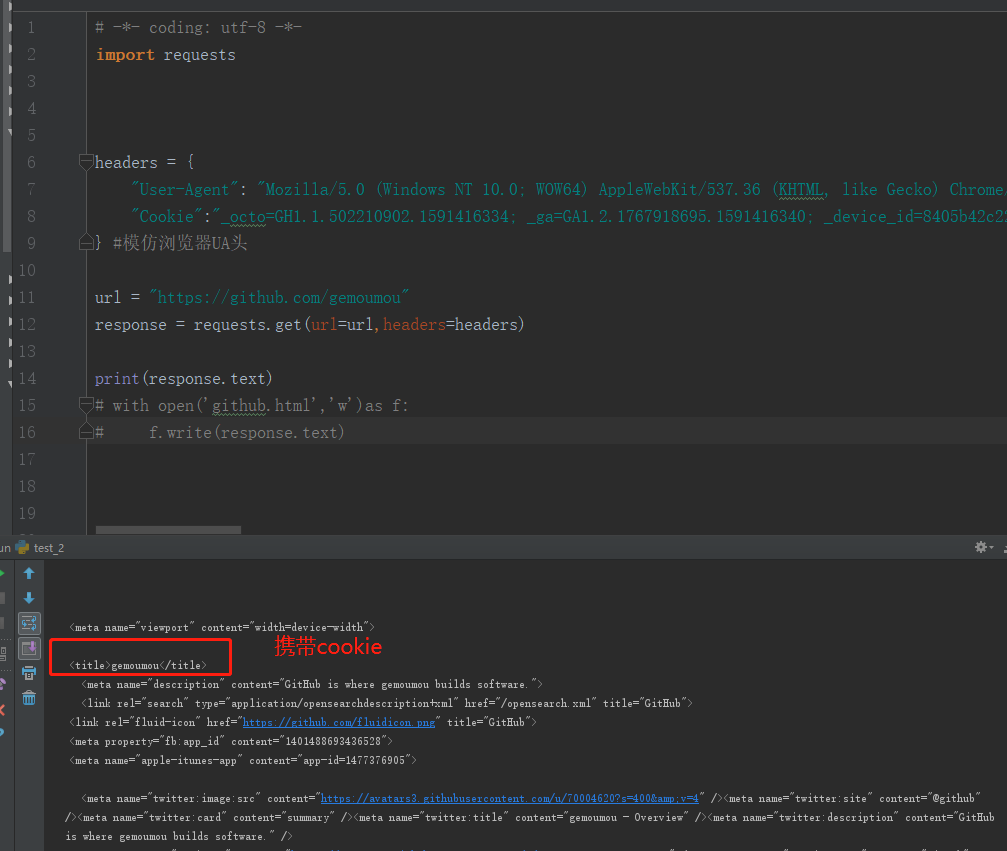The image size is (1007, 851).
Task: Click the editor horizontal scrollbar thumb
Action: tap(168, 530)
